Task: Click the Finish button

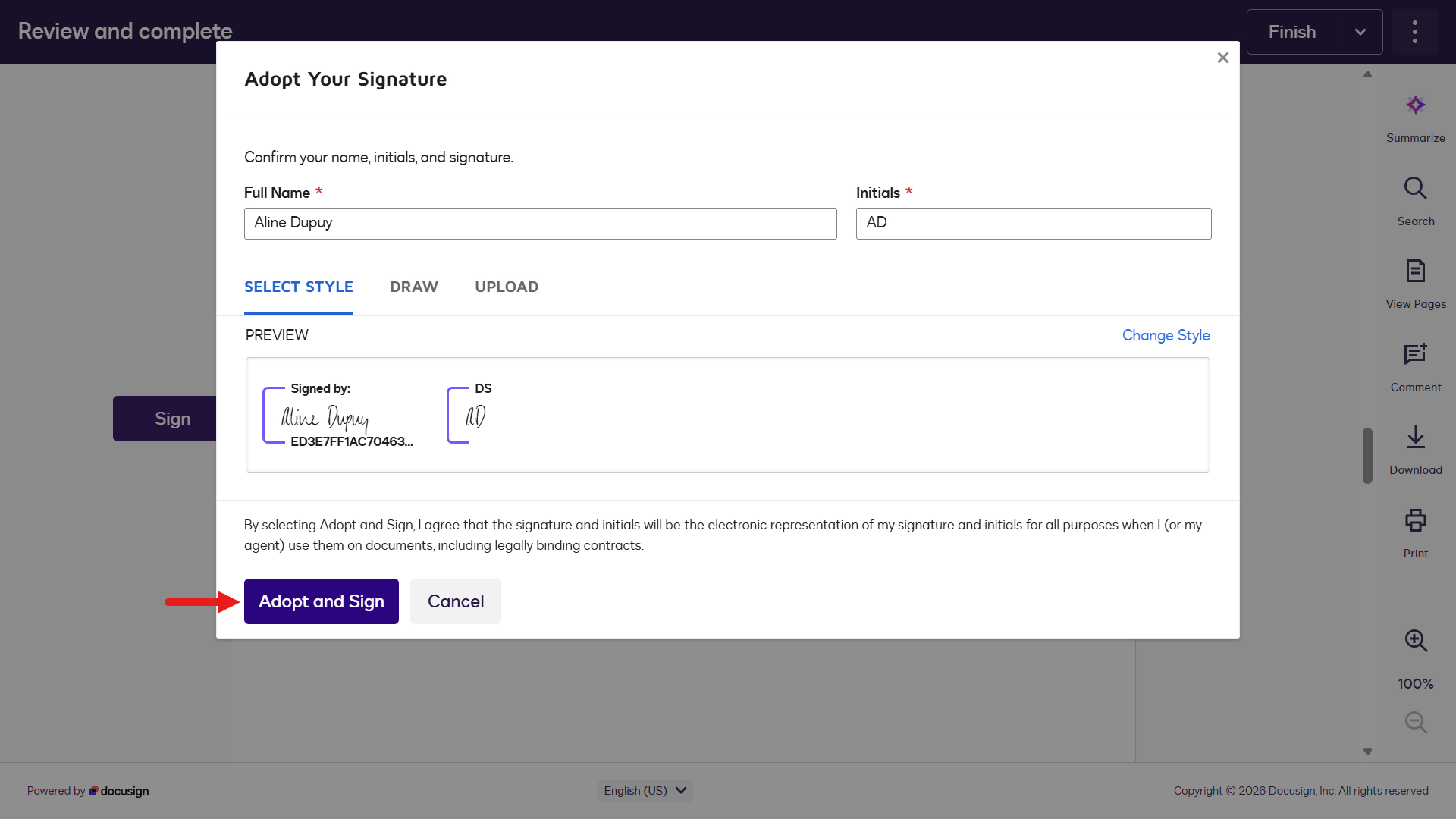Action: (1292, 32)
